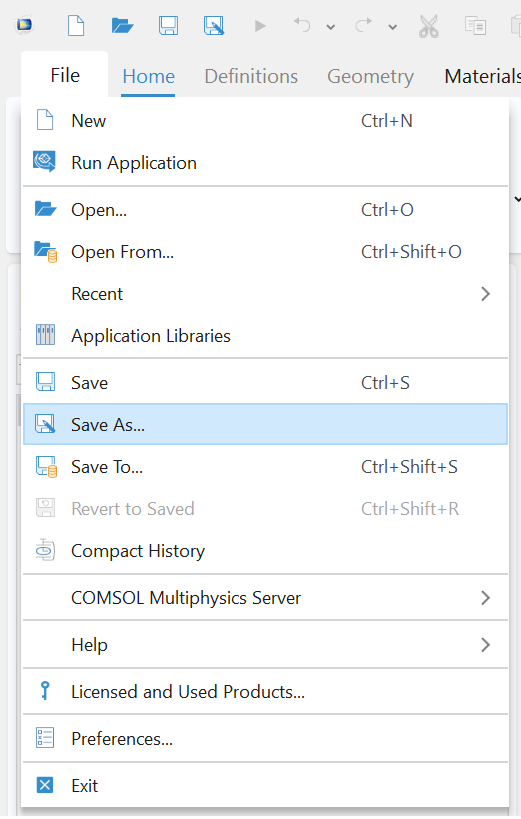521x819 pixels.
Task: Click the New file icon in quick toolbar
Action: point(76,25)
